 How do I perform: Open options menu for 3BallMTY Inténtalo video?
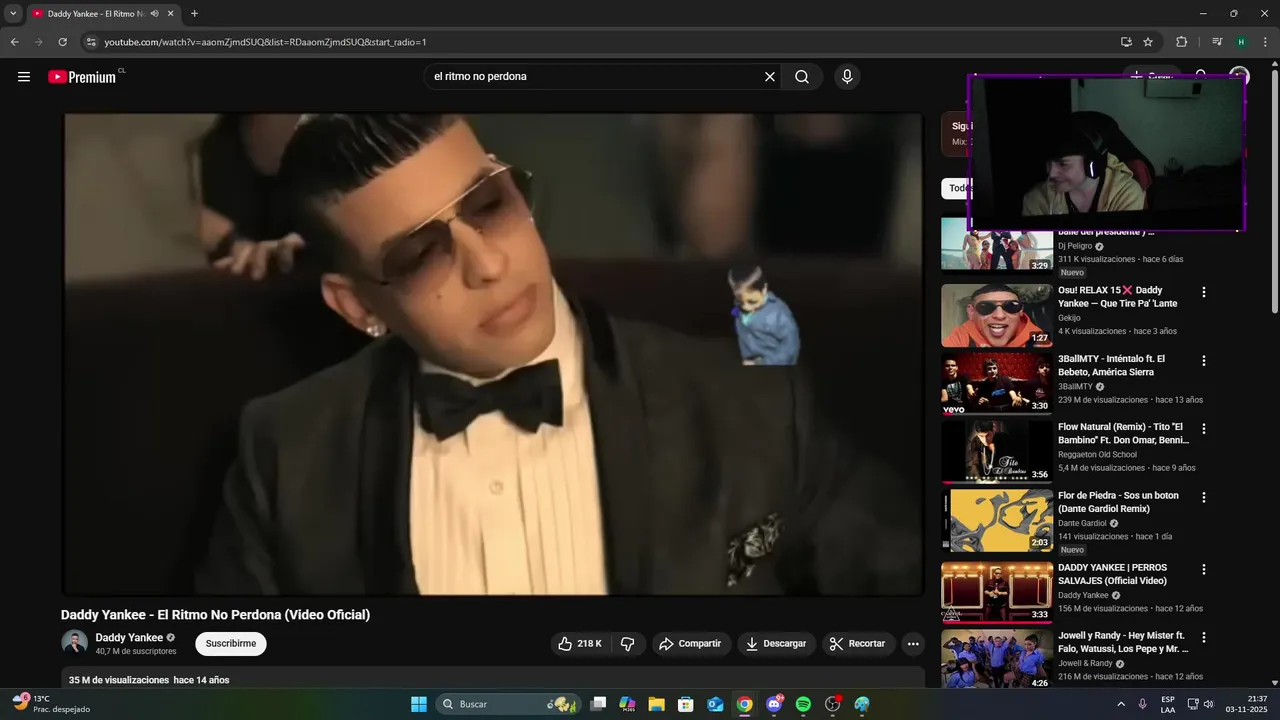point(1204,360)
